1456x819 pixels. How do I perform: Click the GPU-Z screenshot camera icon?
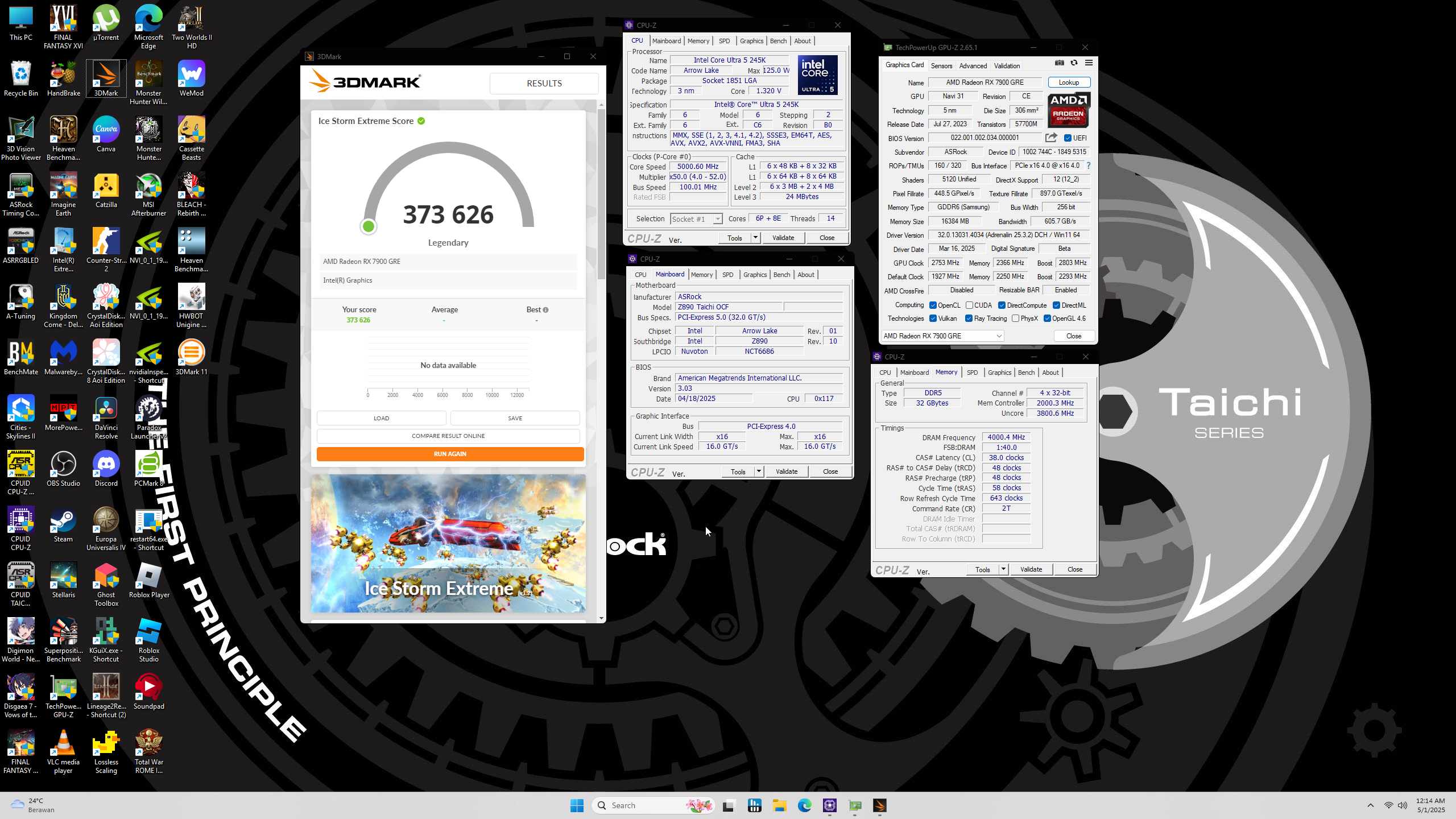point(1059,63)
